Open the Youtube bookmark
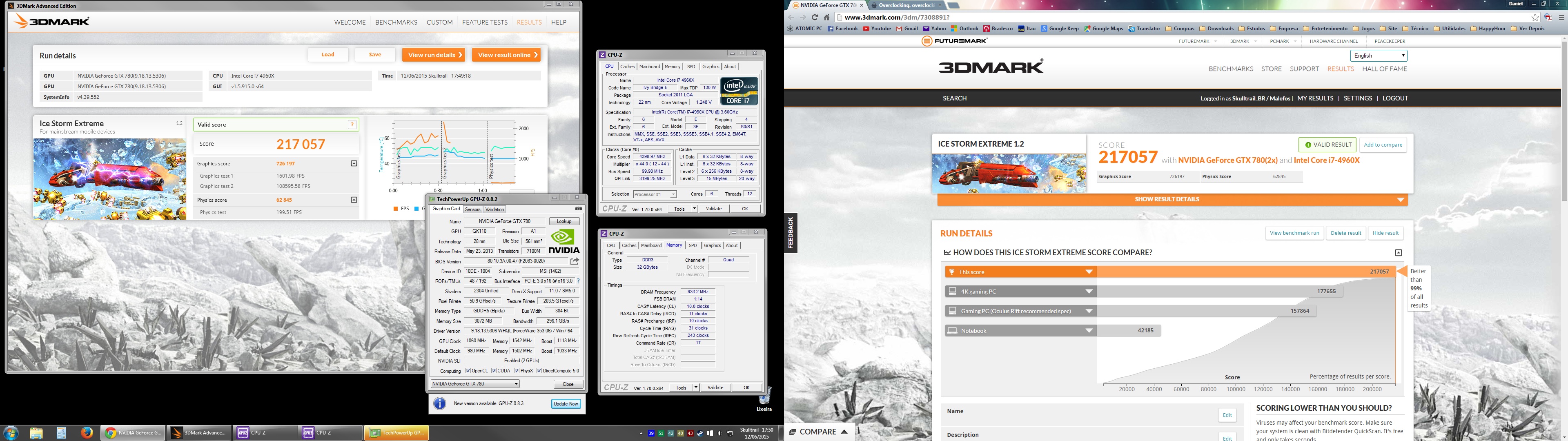 (877, 29)
